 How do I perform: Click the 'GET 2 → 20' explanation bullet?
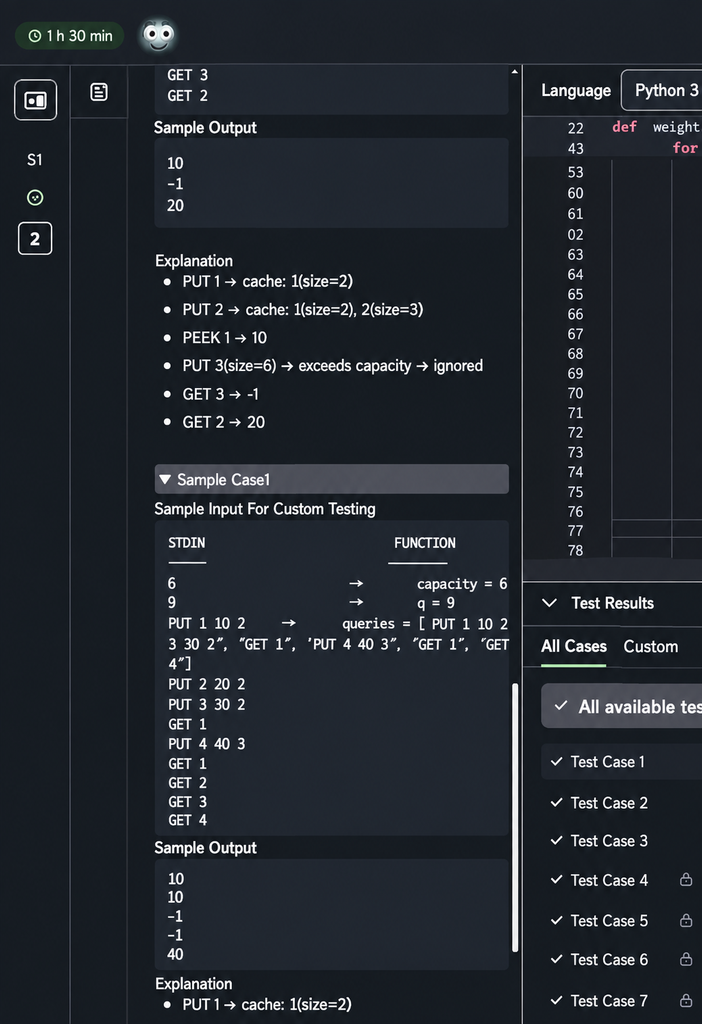(x=223, y=423)
